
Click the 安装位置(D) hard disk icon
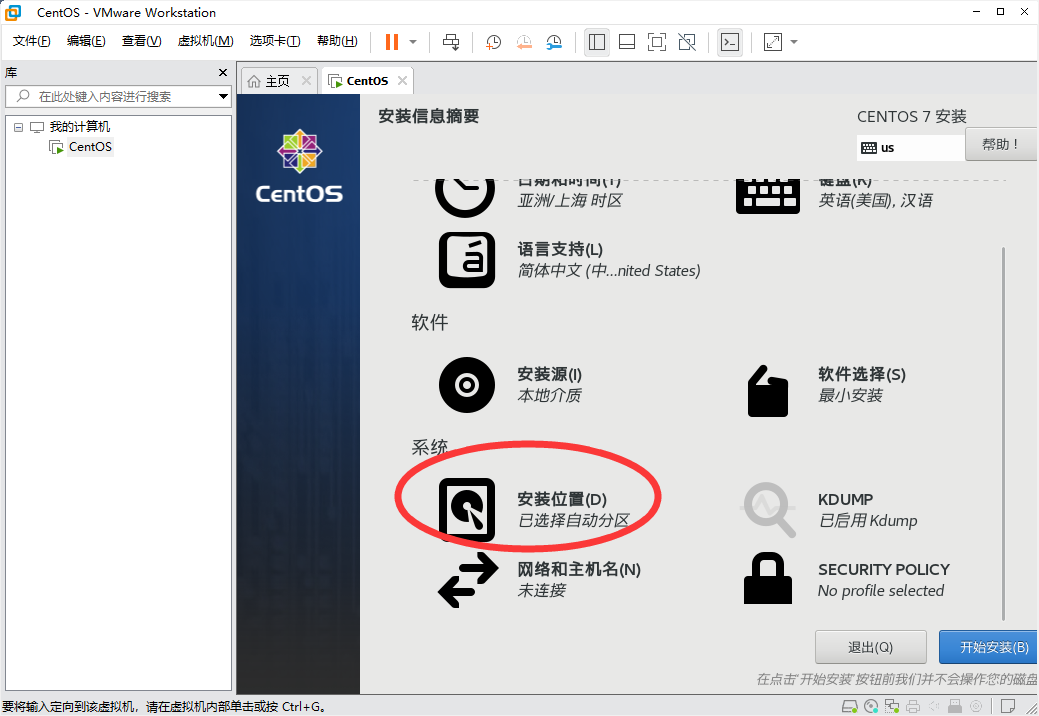coord(466,509)
